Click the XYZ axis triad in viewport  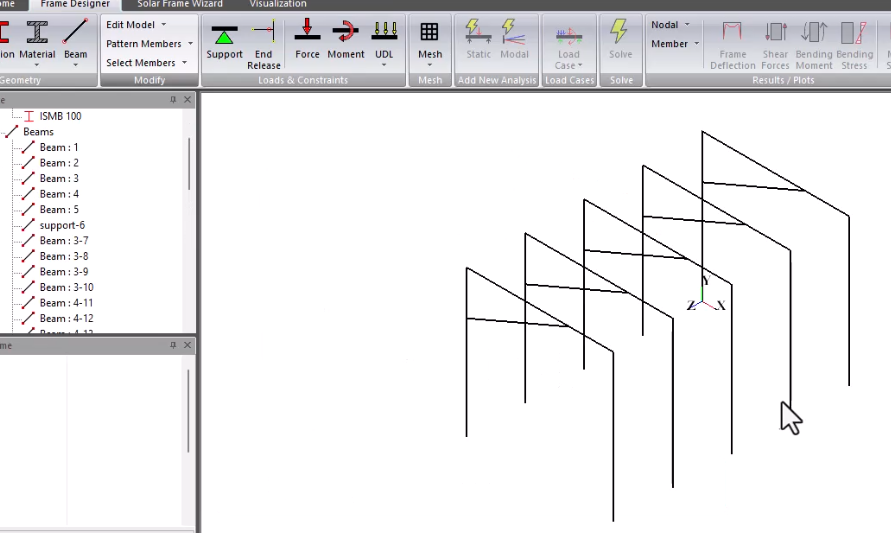[x=706, y=295]
